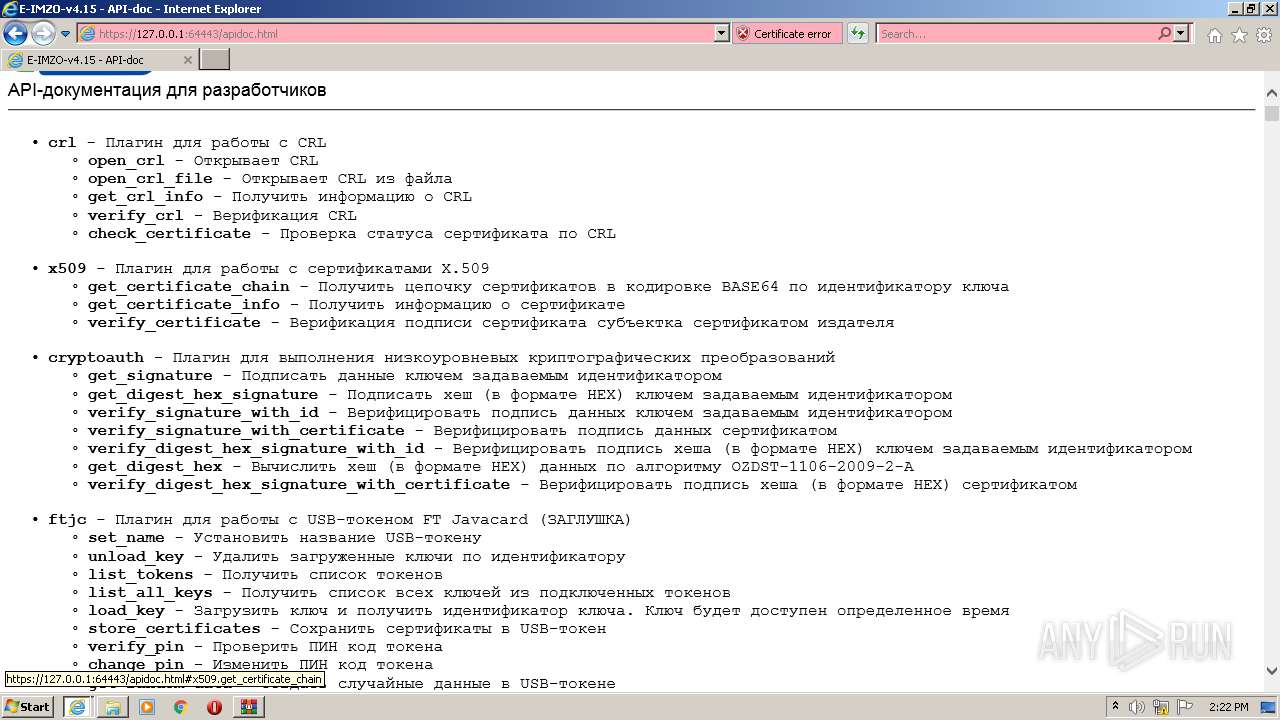Click the browser Back arrow button
This screenshot has width=1280, height=720.
coord(15,34)
